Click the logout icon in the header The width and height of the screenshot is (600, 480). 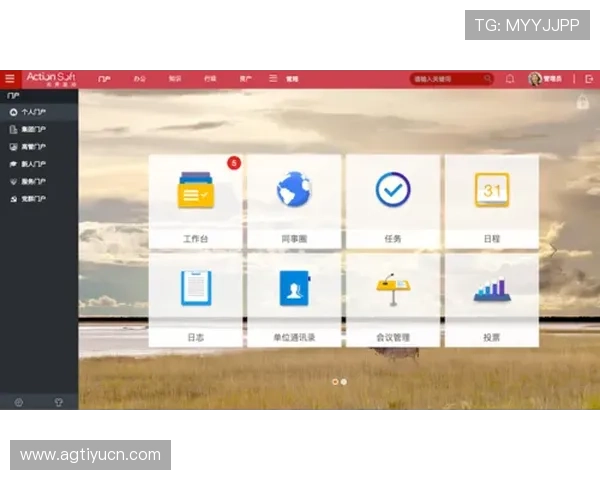(x=589, y=79)
